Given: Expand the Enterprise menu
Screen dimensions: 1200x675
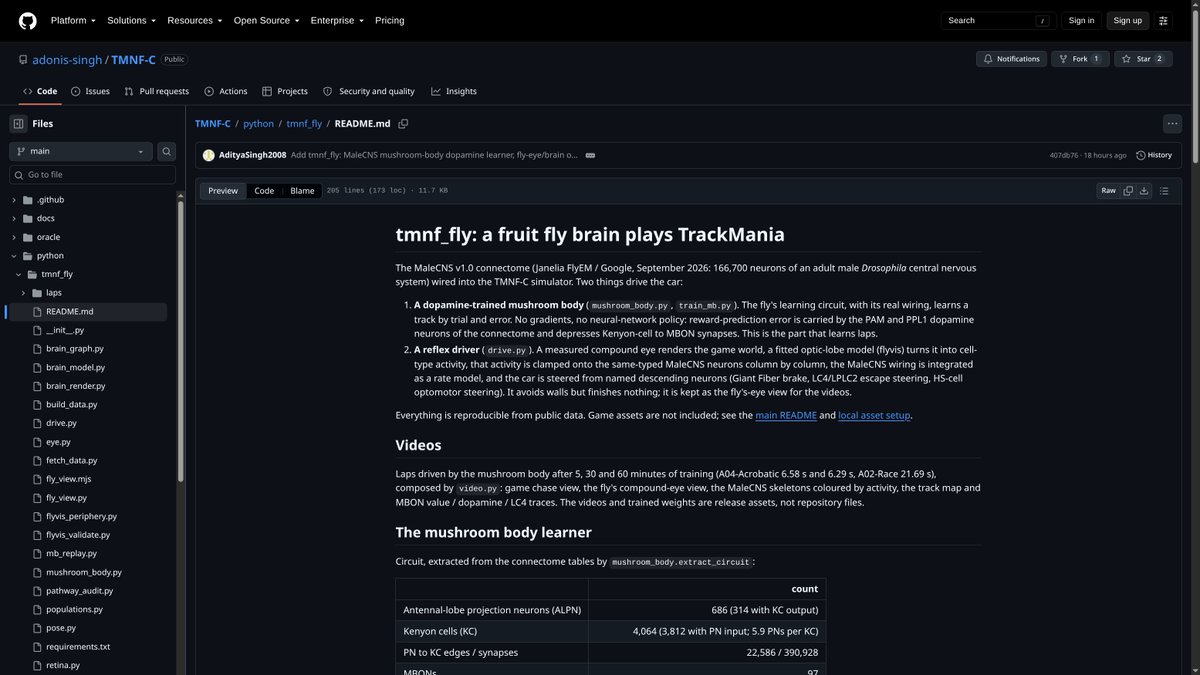Looking at the screenshot, I should pyautogui.click(x=337, y=20).
